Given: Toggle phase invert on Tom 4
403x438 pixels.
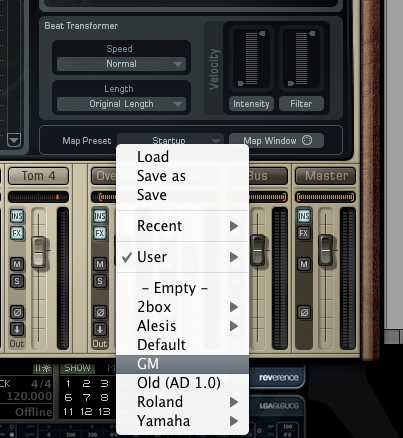Looking at the screenshot, I should click(17, 313).
